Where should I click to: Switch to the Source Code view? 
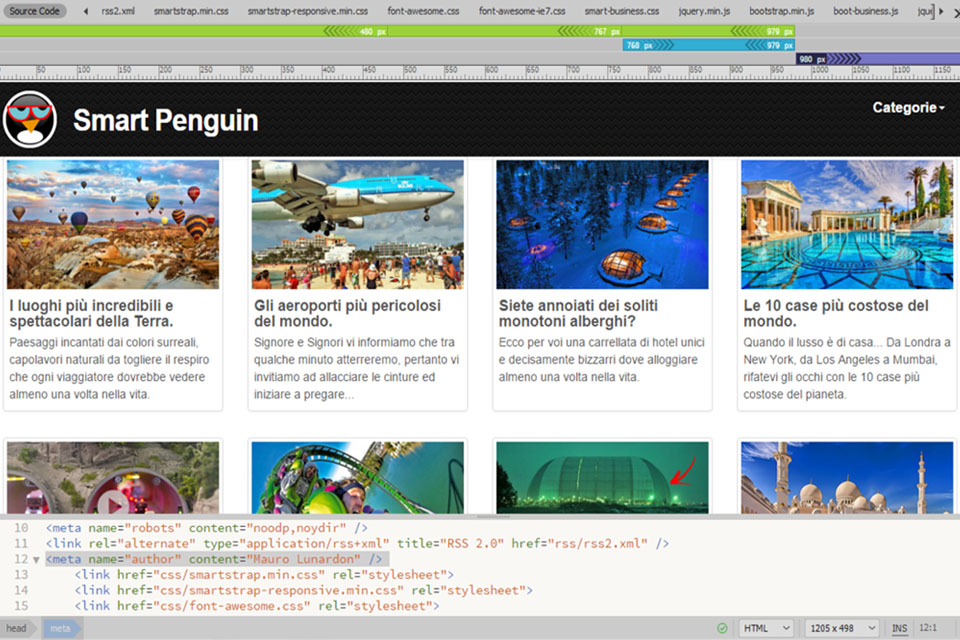click(35, 11)
